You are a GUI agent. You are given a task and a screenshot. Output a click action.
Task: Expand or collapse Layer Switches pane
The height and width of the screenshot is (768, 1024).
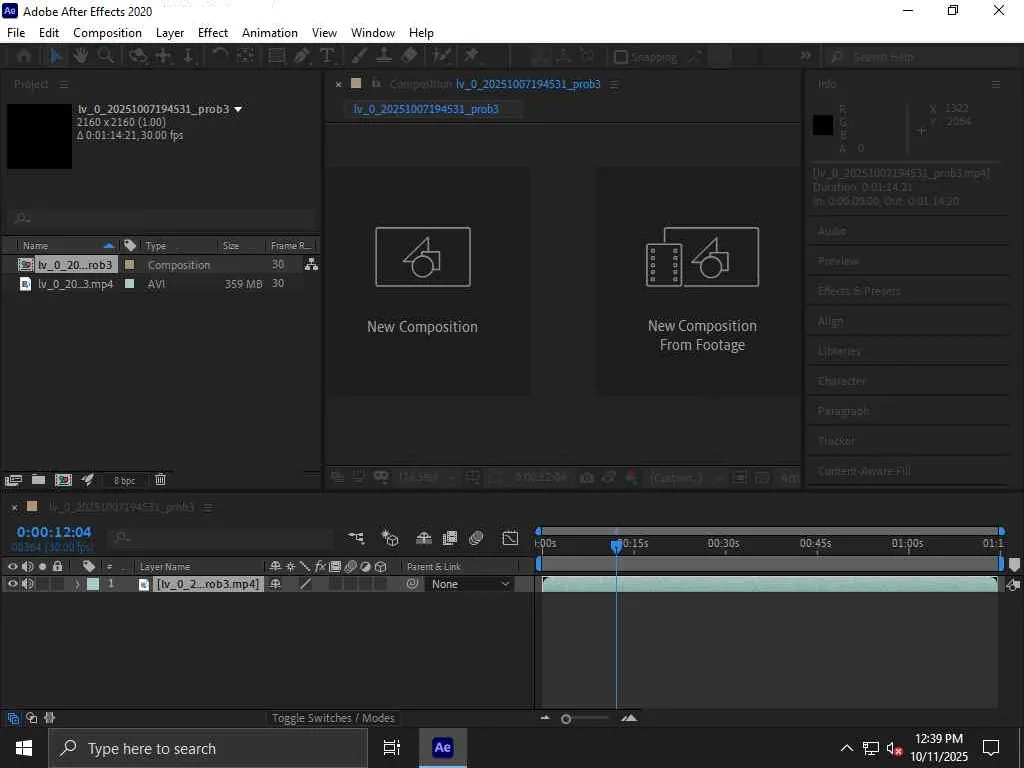(13, 718)
